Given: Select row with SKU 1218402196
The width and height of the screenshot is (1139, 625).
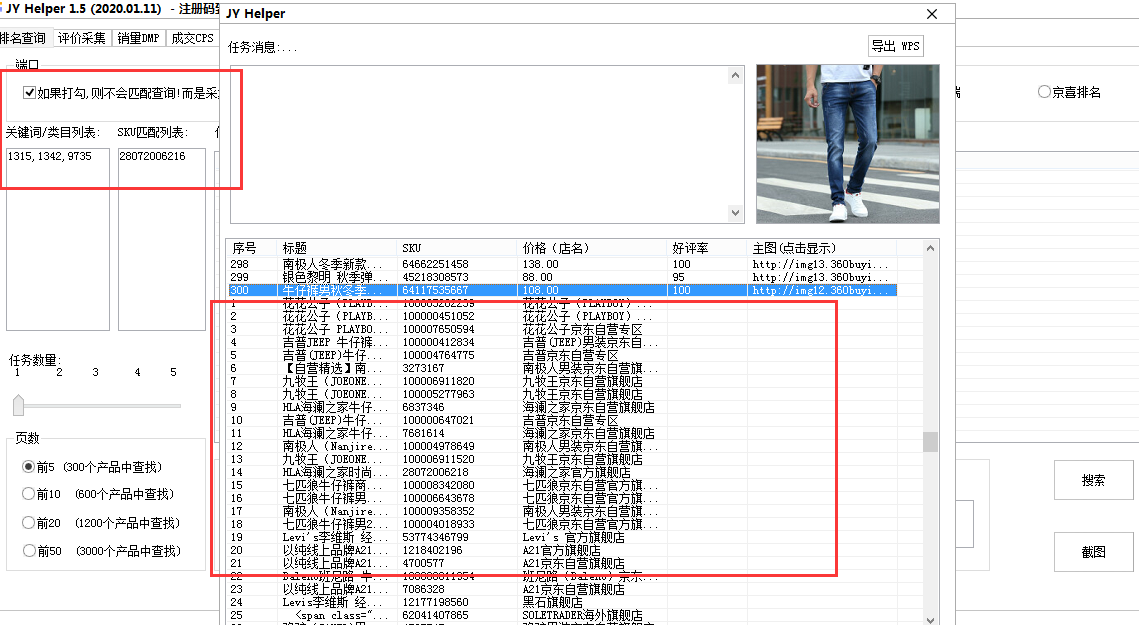Looking at the screenshot, I should point(562,550).
